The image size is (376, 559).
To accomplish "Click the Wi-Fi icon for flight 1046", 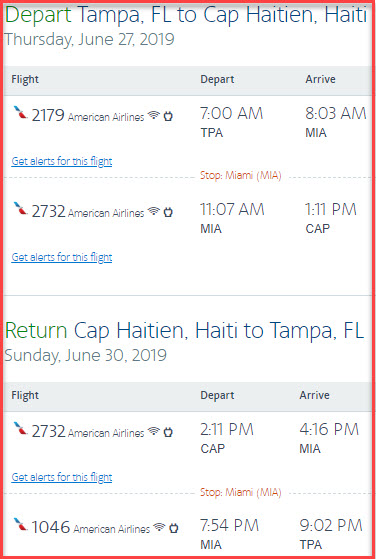I will (x=160, y=527).
